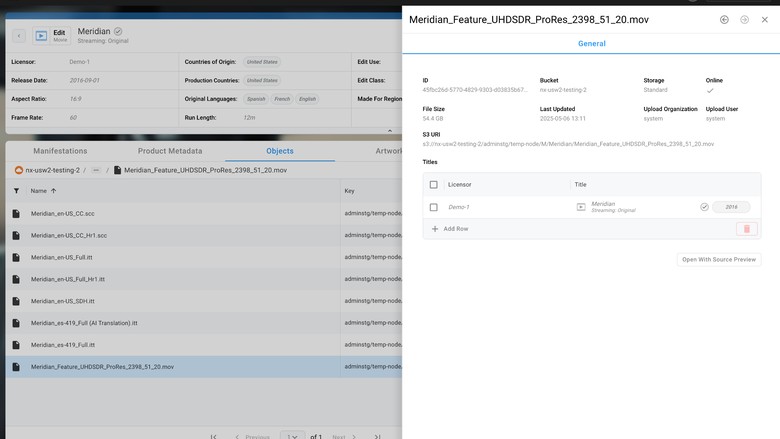
Task: Toggle the verified checkmark on Meridian title row
Action: [x=704, y=207]
